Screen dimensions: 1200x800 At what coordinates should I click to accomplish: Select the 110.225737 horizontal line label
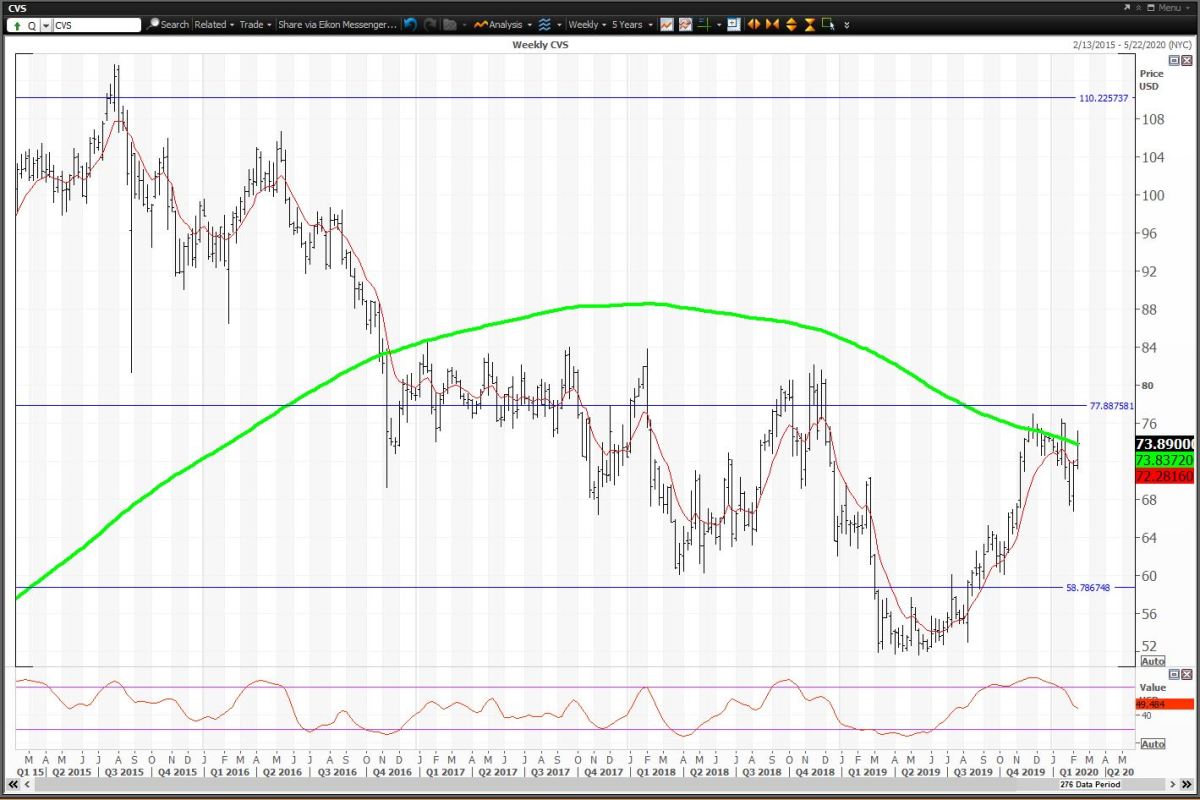pyautogui.click(x=1103, y=98)
